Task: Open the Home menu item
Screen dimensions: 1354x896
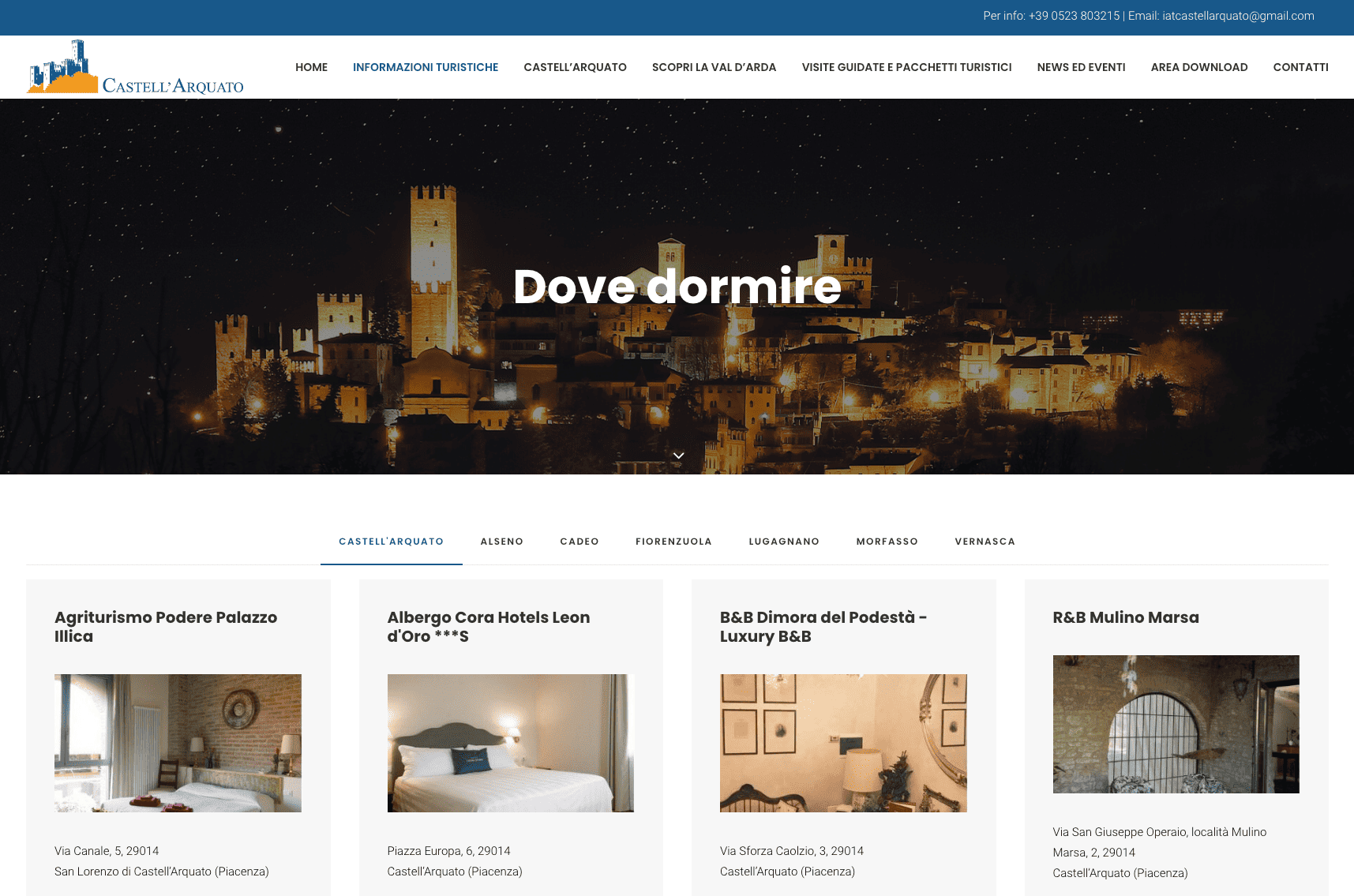Action: 311,67
